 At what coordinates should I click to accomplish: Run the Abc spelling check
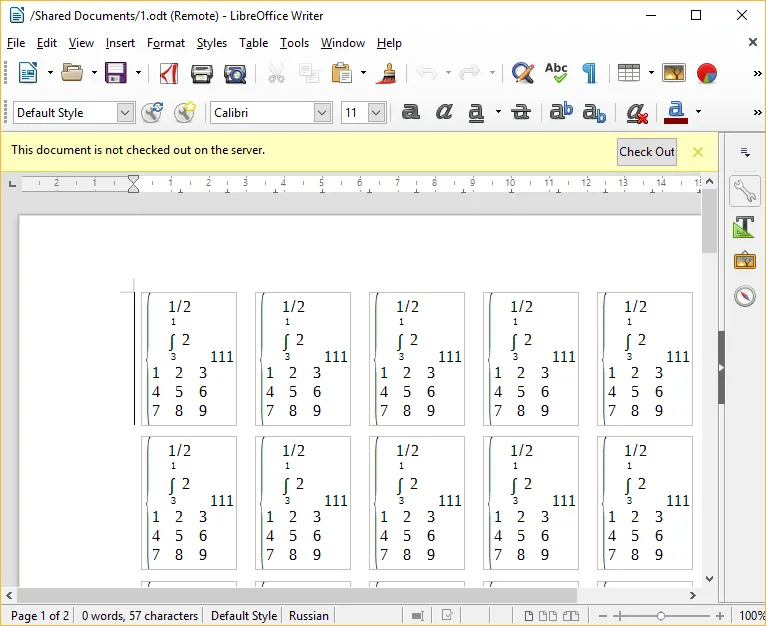(556, 73)
